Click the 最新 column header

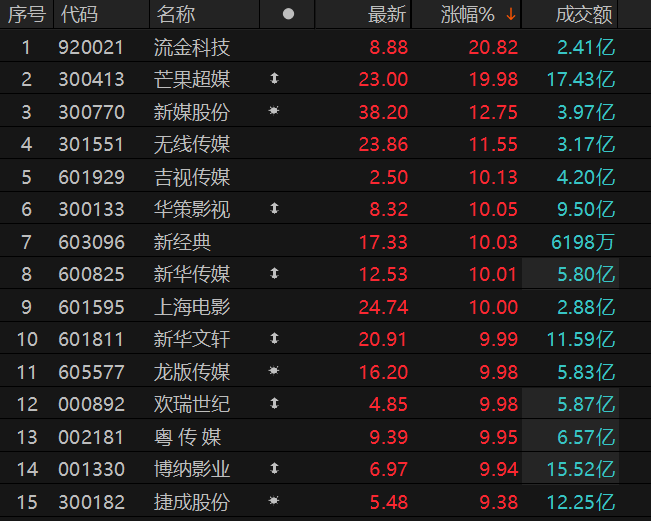387,15
